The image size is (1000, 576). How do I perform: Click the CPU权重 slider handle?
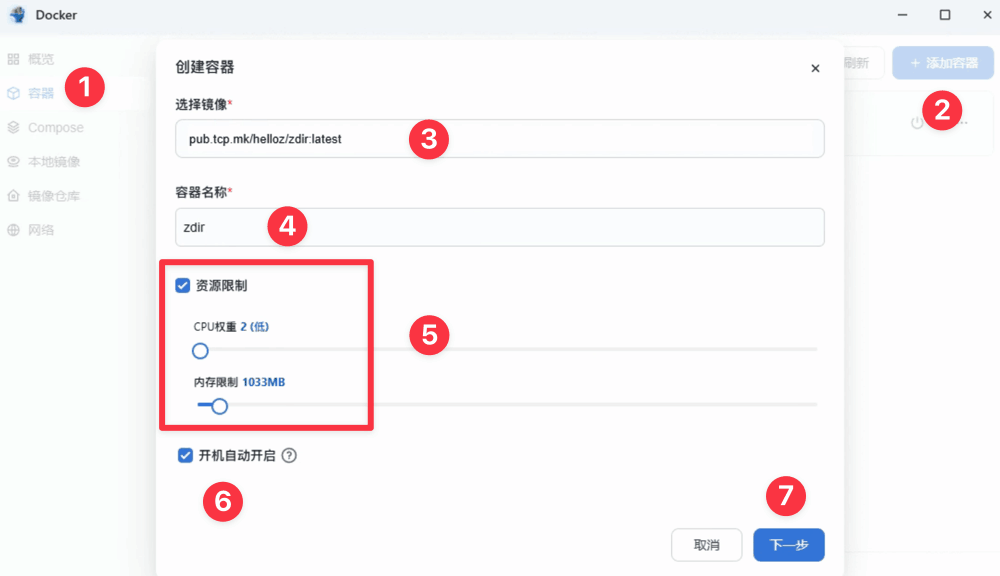pyautogui.click(x=200, y=351)
